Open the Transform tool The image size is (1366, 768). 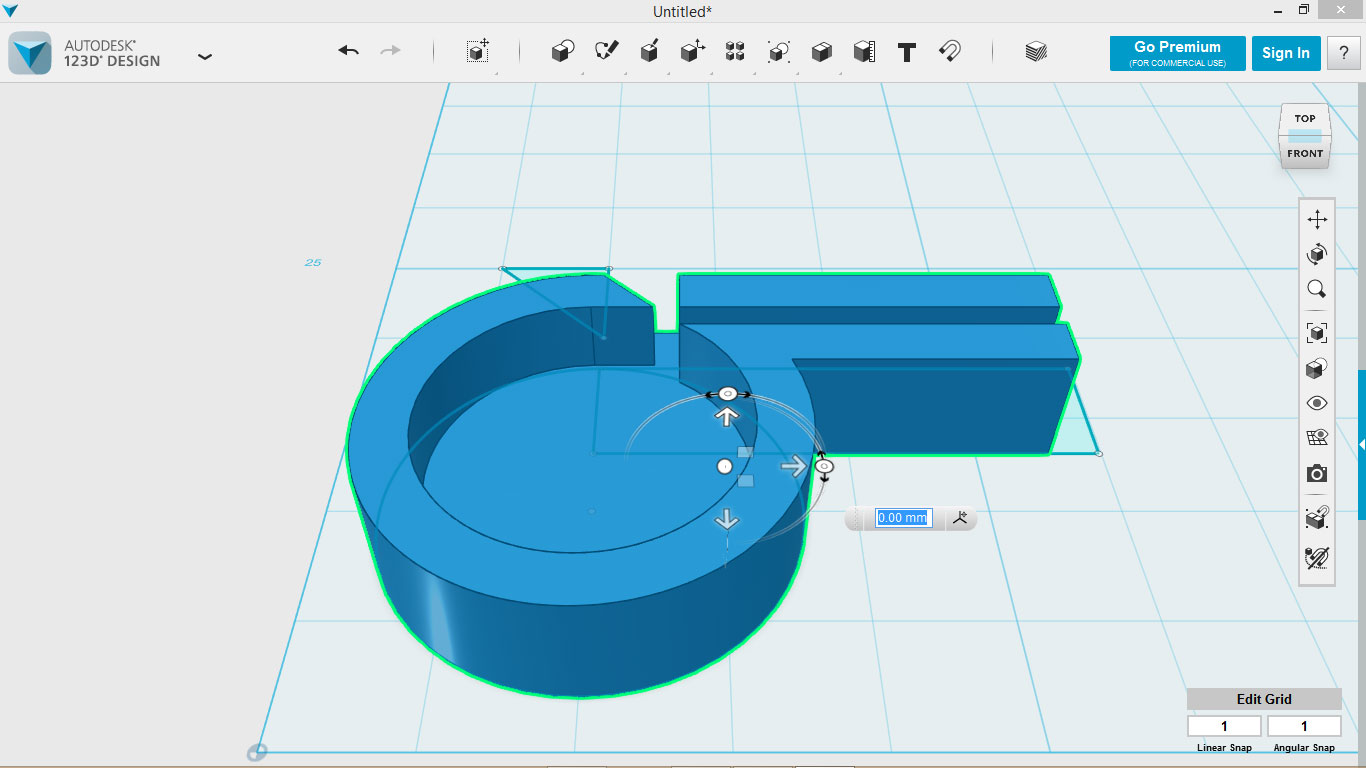478,52
